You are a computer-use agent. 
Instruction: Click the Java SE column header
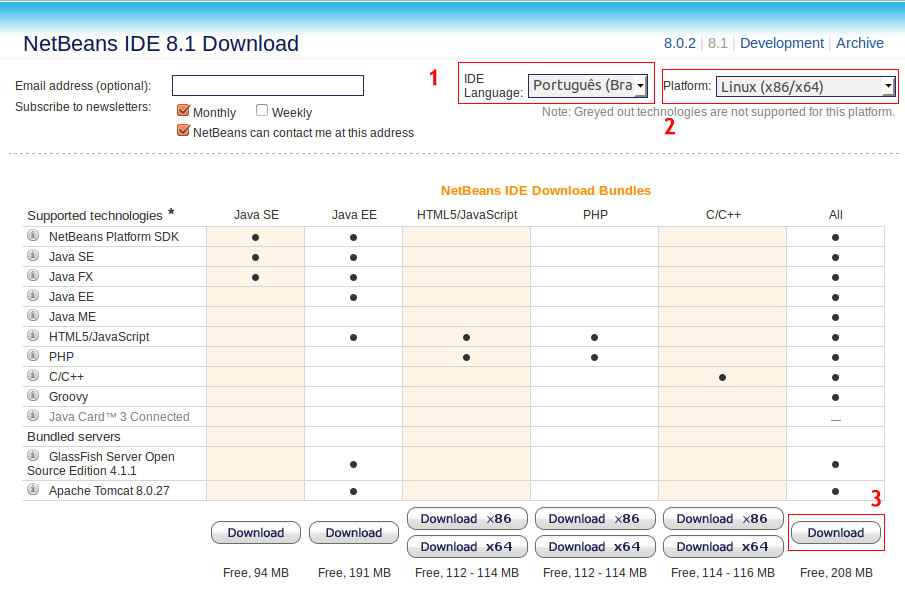click(x=256, y=215)
